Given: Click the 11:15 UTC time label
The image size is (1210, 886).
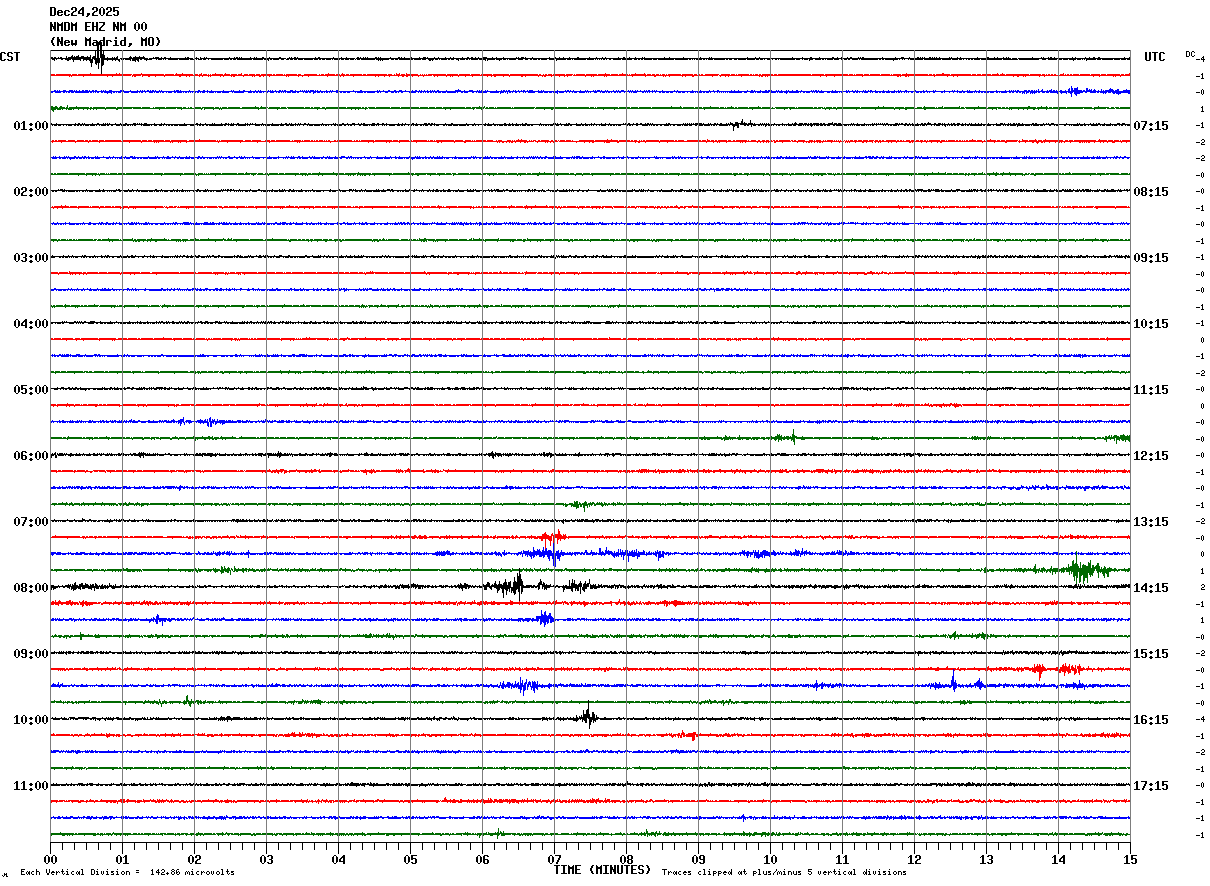Looking at the screenshot, I should (1150, 390).
